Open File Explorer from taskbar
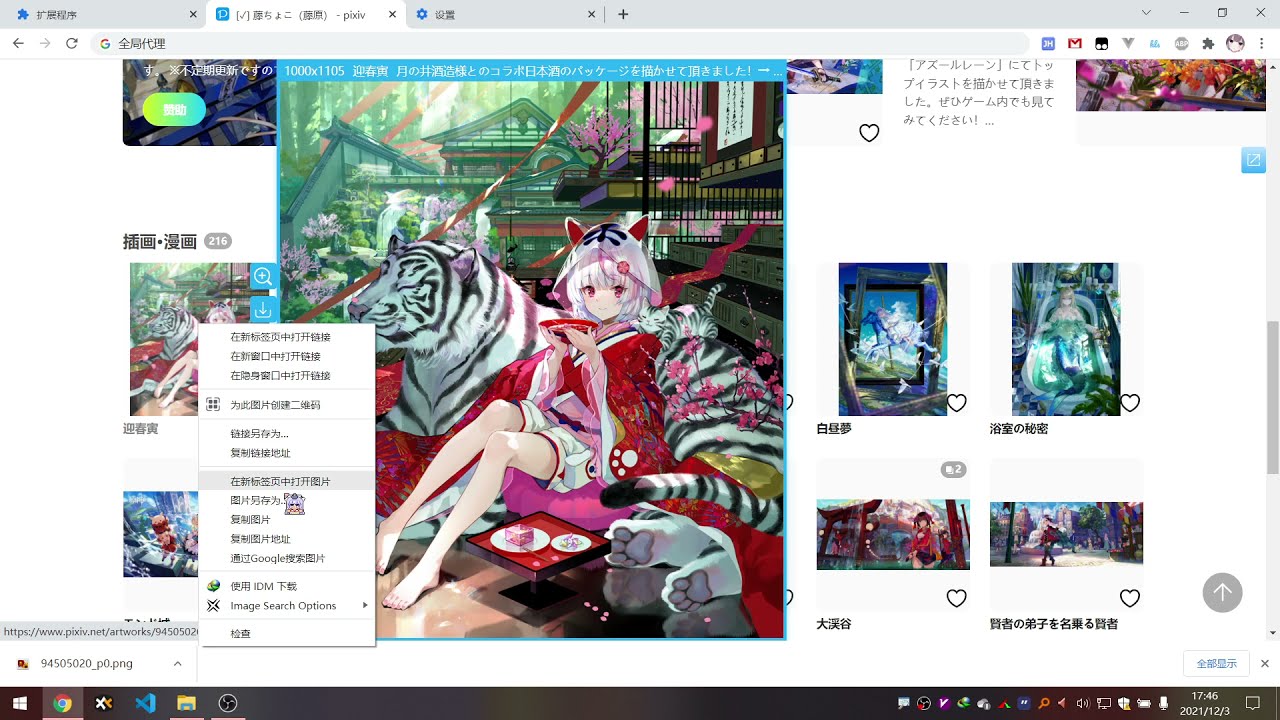 [186, 703]
